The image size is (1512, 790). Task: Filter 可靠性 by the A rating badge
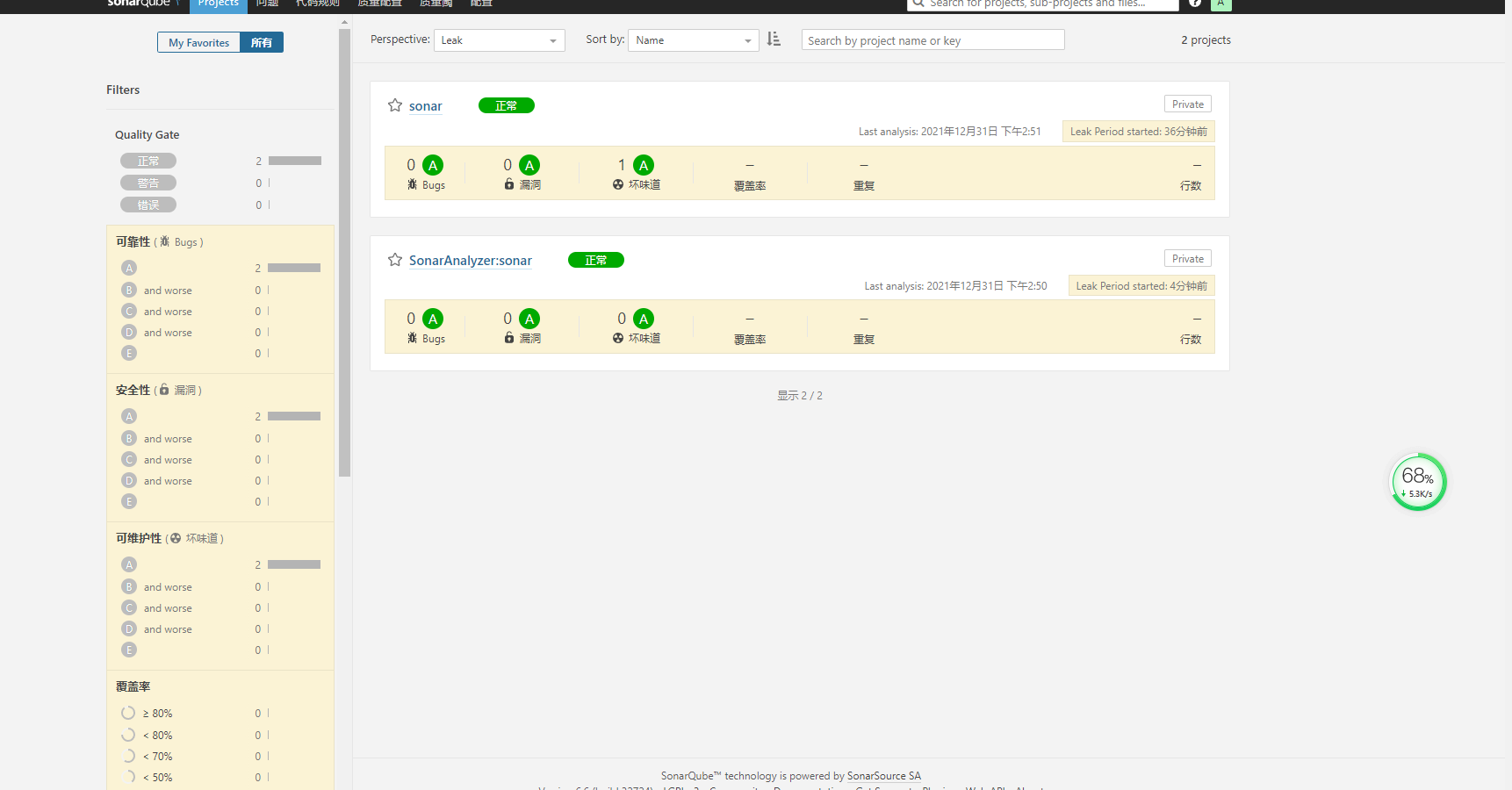pyautogui.click(x=129, y=268)
